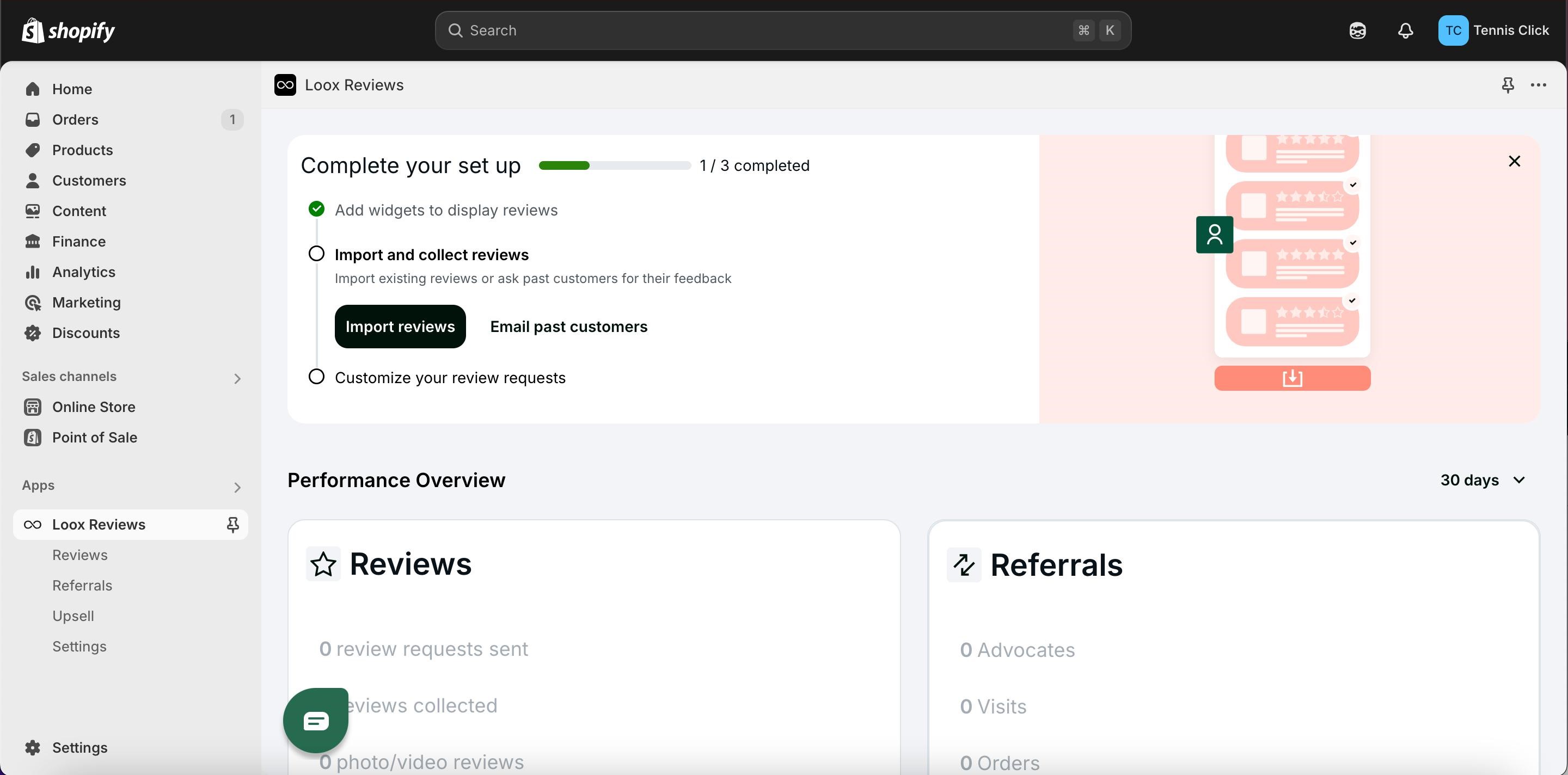The height and width of the screenshot is (775, 1568).
Task: Pin the app using header pin icon
Action: point(1507,85)
